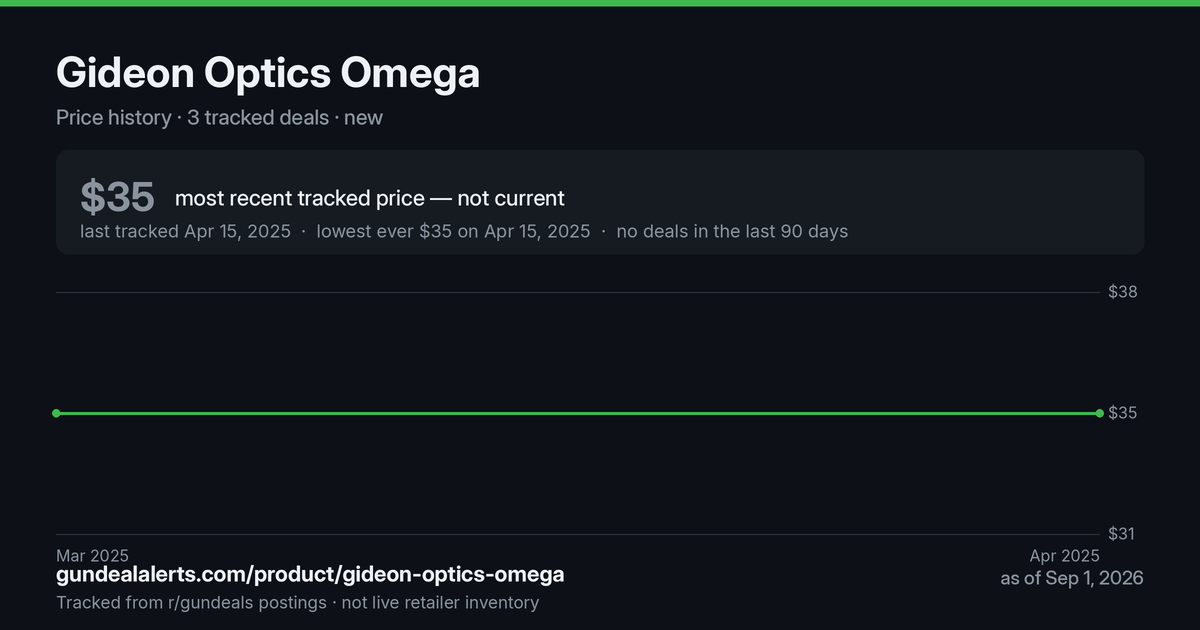Click the Apr 2025 axis date
The image size is (1200, 630).
click(x=1064, y=556)
